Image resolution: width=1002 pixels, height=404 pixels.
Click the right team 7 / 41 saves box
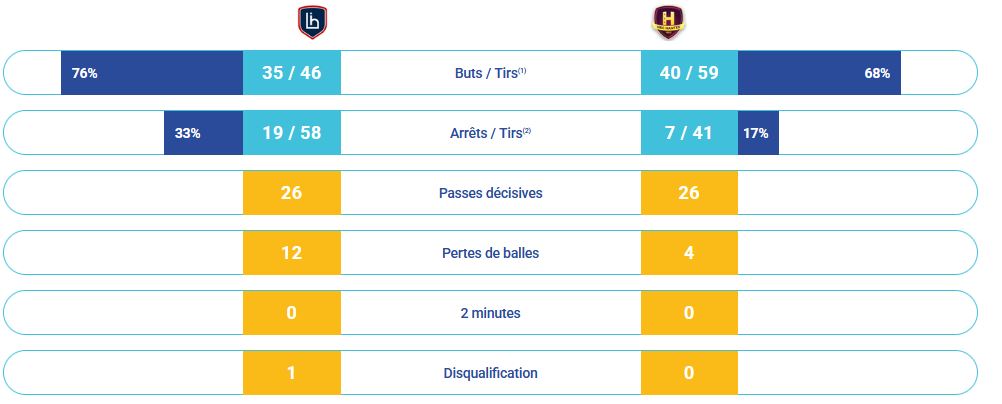(689, 133)
